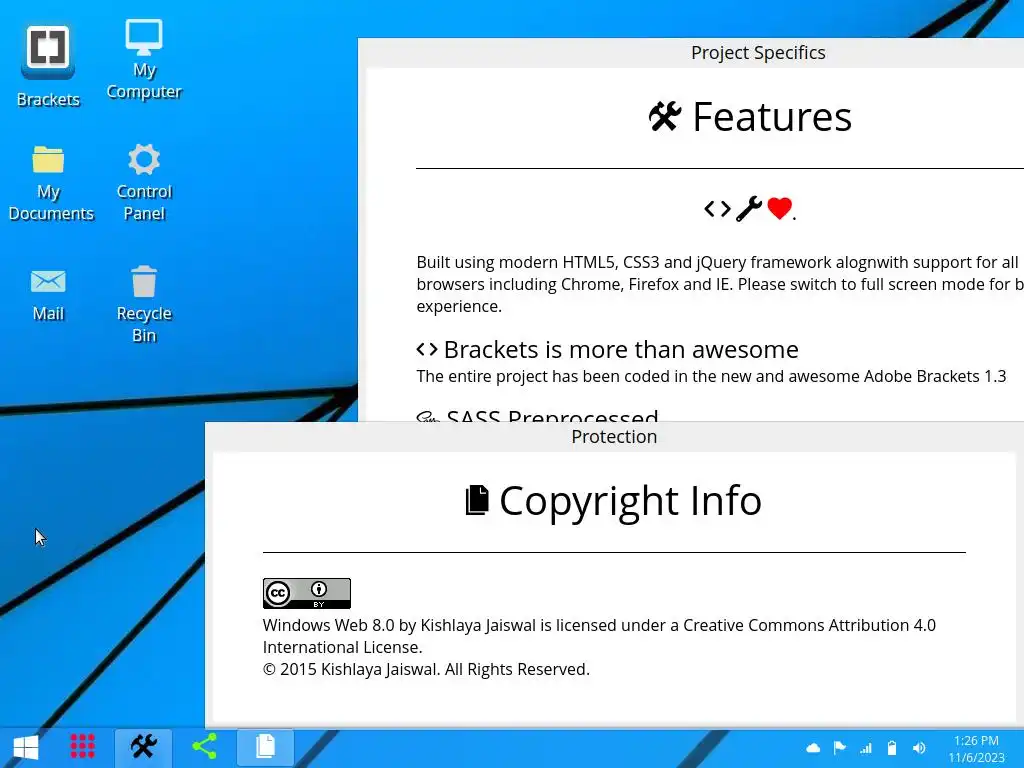
Task: Click the battery icon in system tray
Action: pos(892,748)
